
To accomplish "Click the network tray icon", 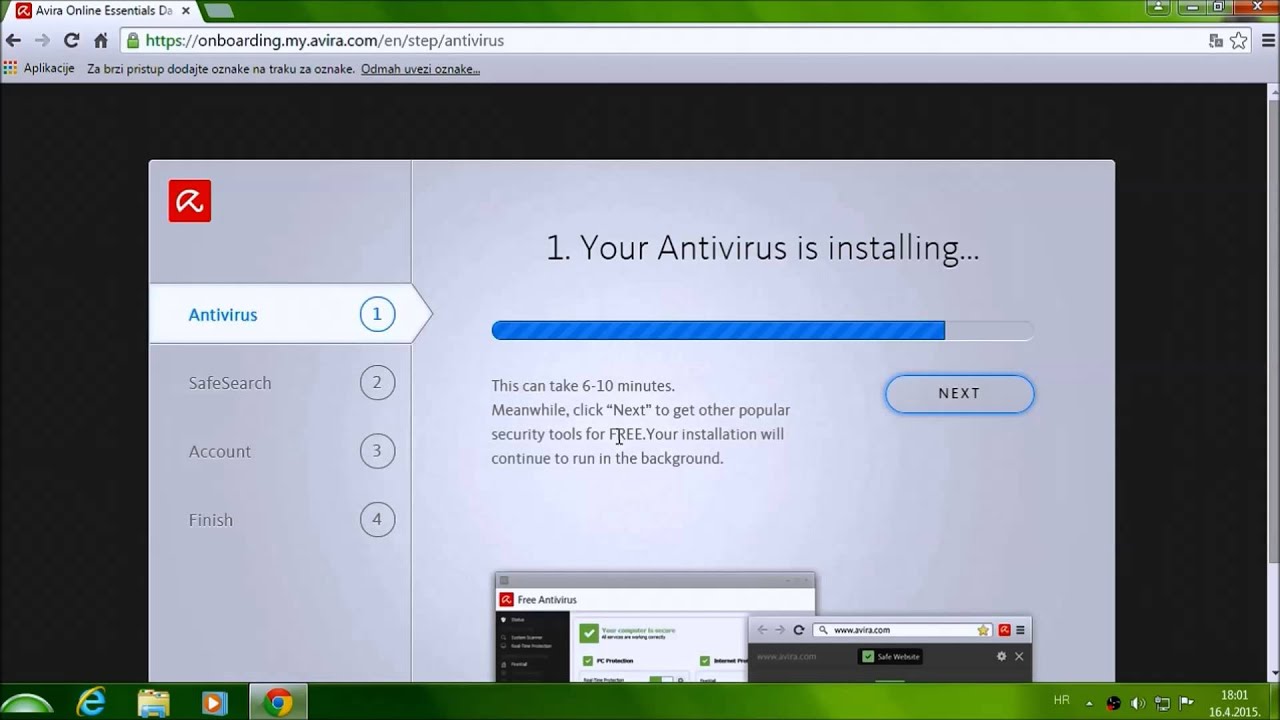I will tap(1163, 703).
